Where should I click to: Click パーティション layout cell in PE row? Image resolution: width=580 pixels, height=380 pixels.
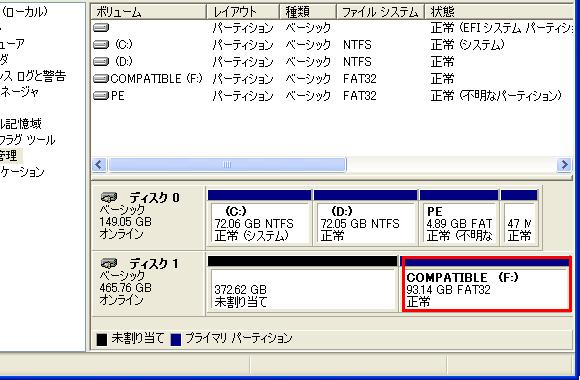(x=243, y=96)
